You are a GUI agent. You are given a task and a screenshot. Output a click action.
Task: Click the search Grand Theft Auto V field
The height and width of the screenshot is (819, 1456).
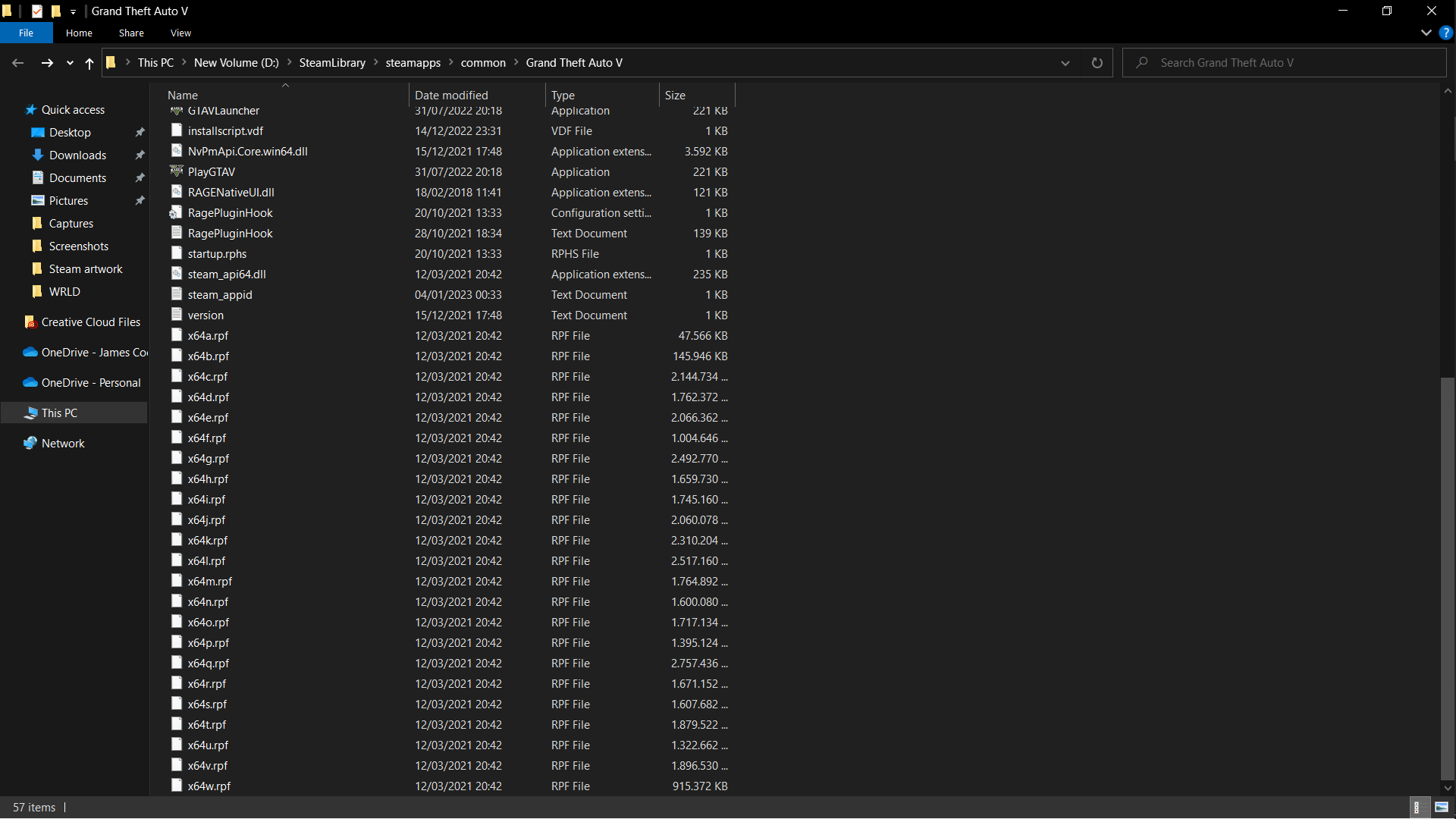1285,63
